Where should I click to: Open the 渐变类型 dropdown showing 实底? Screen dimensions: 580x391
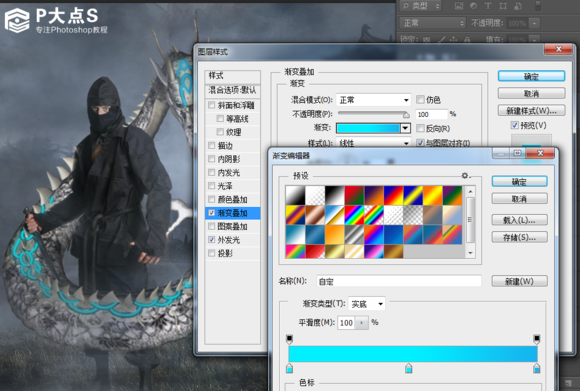367,304
